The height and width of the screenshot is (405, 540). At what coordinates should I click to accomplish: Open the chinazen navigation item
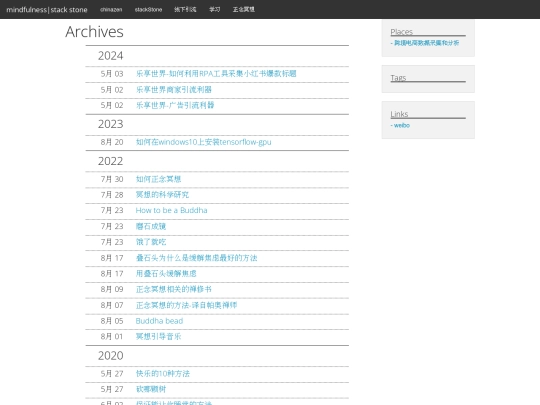coord(111,10)
